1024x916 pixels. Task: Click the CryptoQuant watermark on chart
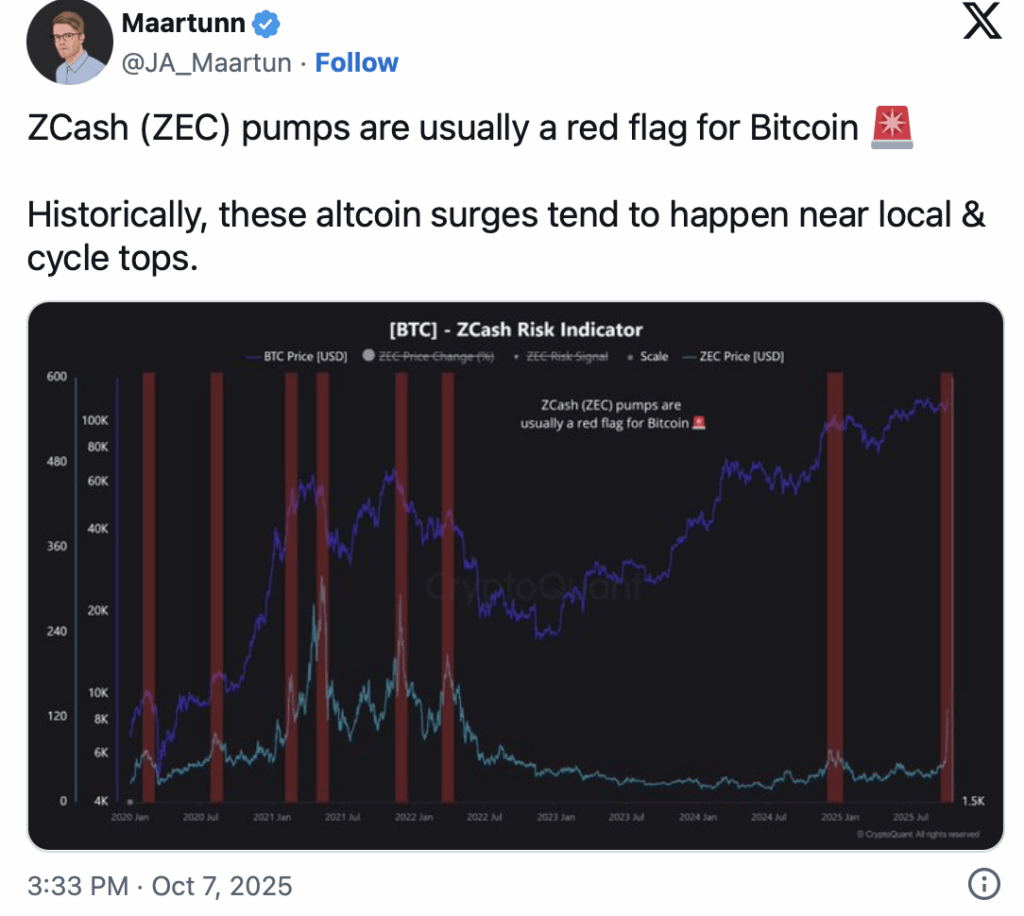coord(533,587)
